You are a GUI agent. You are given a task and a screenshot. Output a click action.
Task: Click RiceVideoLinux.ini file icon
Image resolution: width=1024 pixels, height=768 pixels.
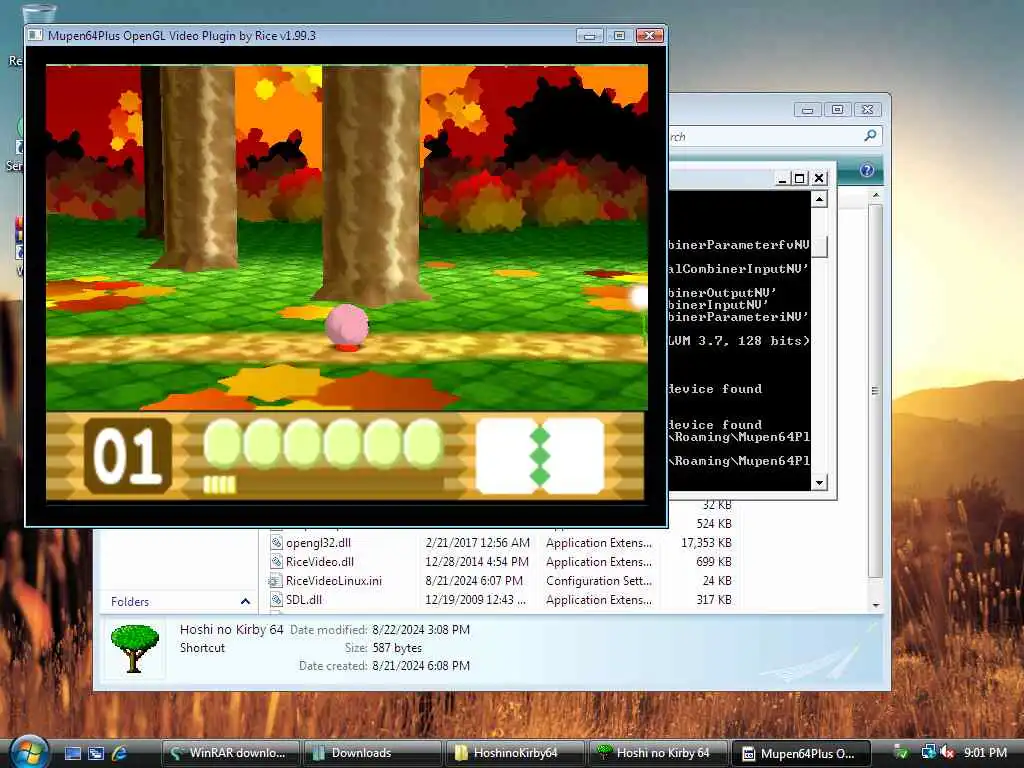[x=275, y=581]
